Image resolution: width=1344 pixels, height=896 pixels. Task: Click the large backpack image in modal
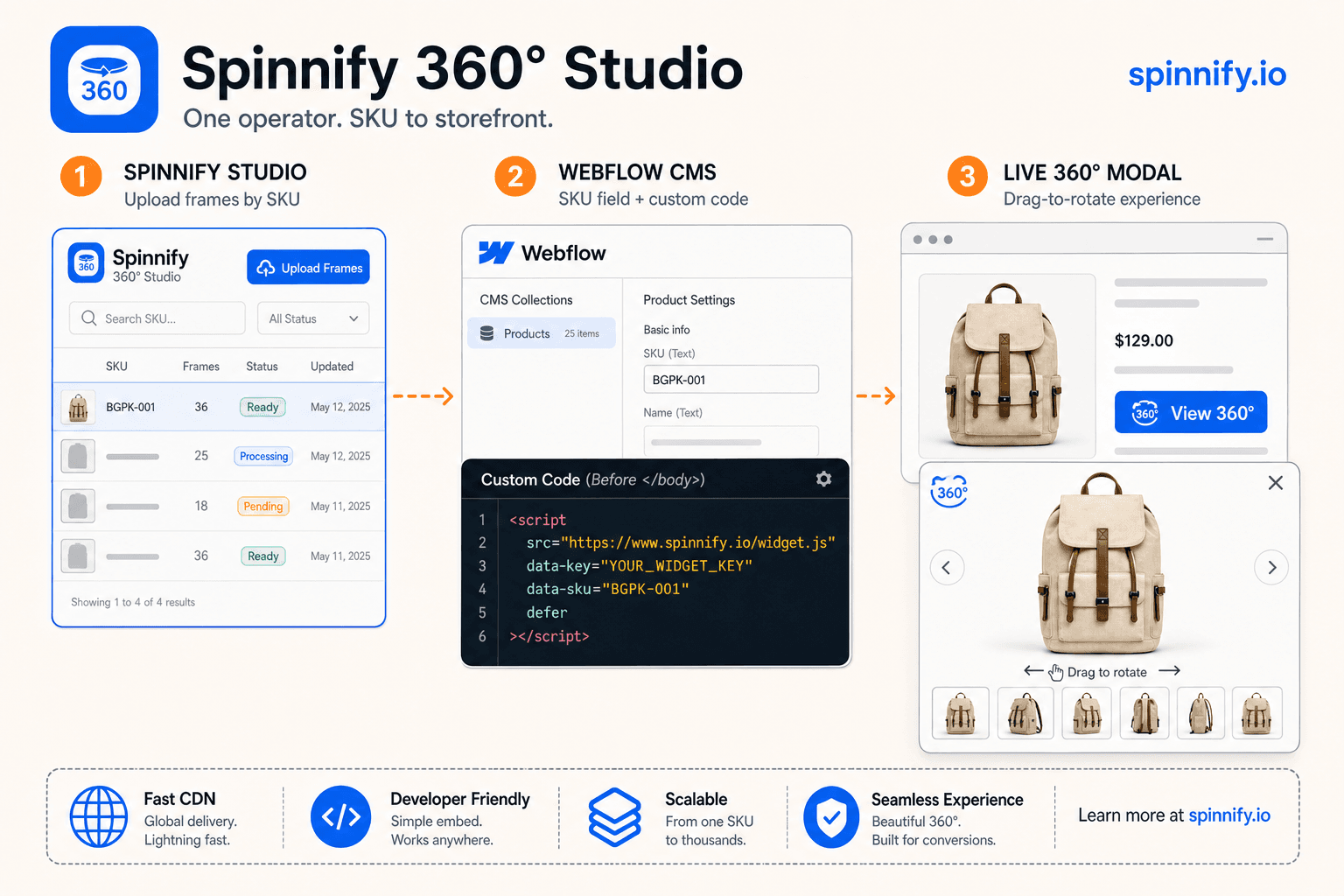click(1101, 564)
